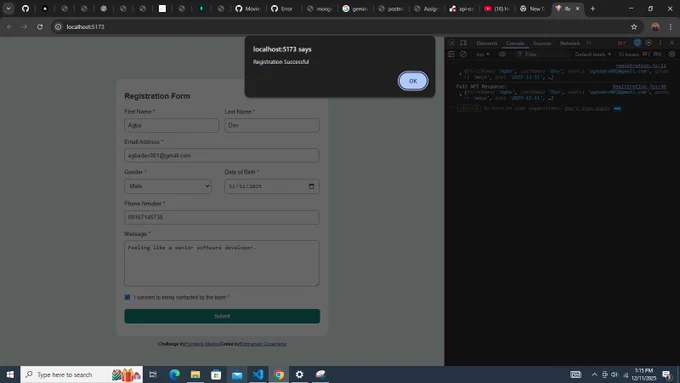View site information icon in address bar
Screen dimensions: 680x383
click(x=58, y=27)
